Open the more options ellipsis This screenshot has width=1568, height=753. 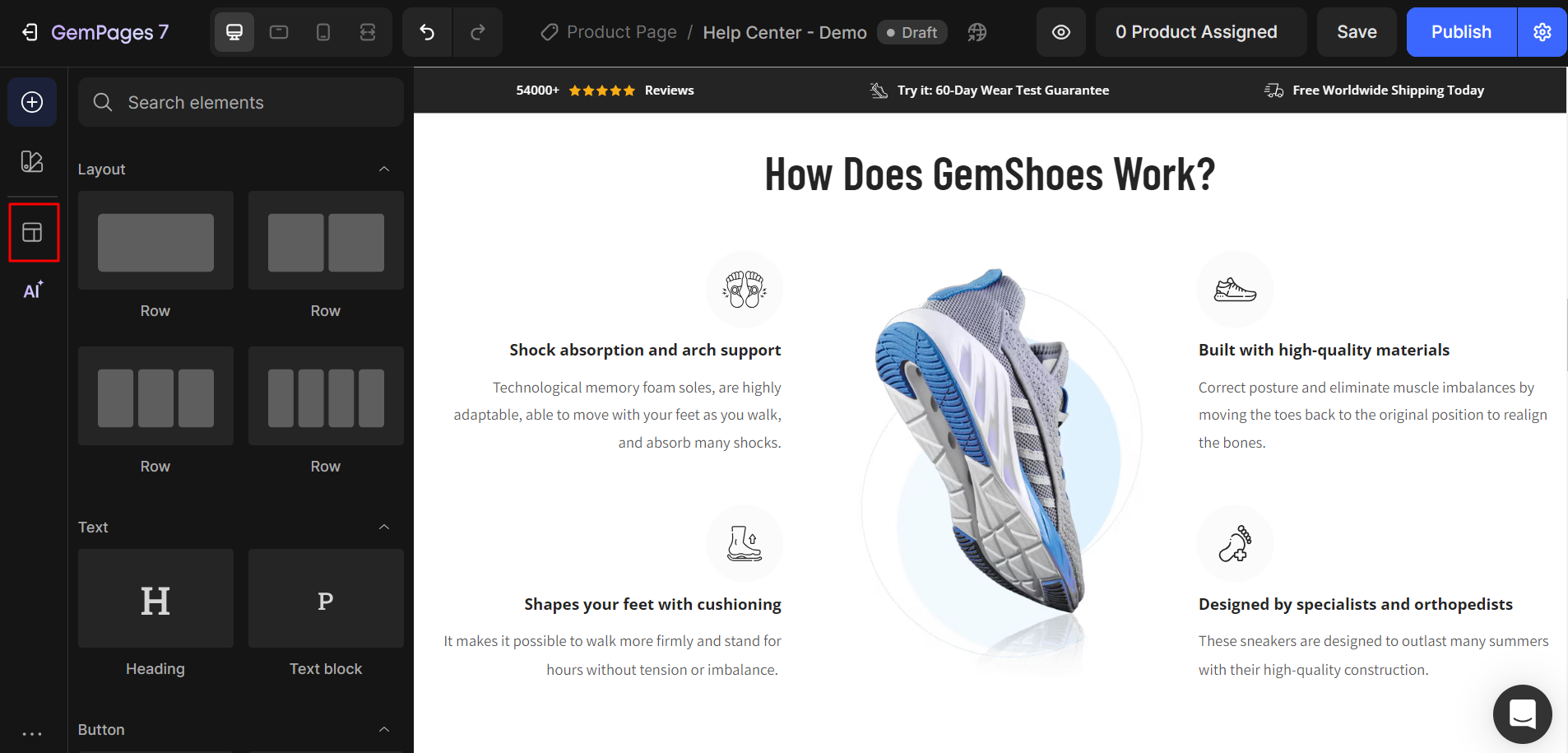(32, 732)
